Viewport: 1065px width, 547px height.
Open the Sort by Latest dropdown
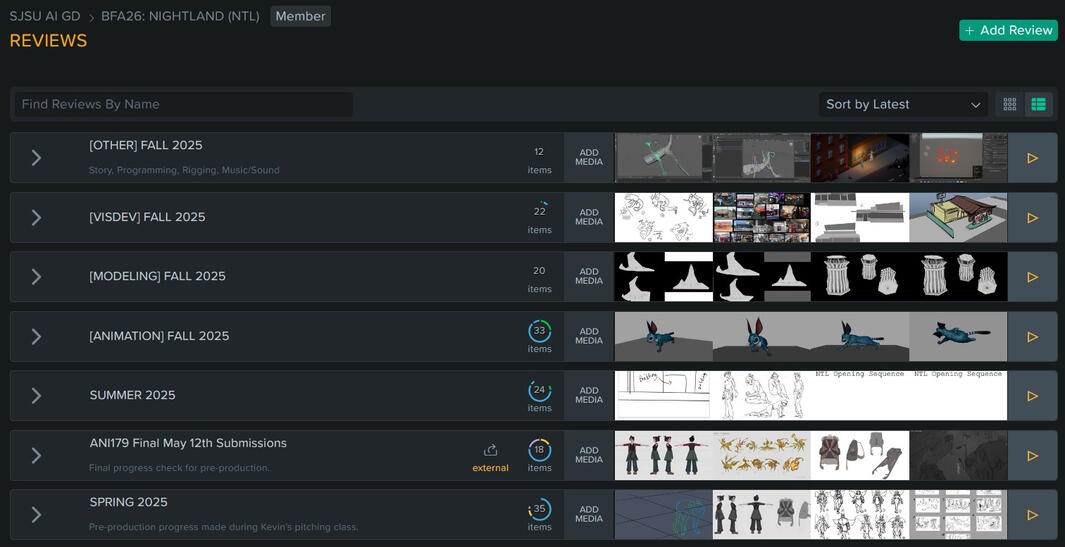[x=903, y=104]
